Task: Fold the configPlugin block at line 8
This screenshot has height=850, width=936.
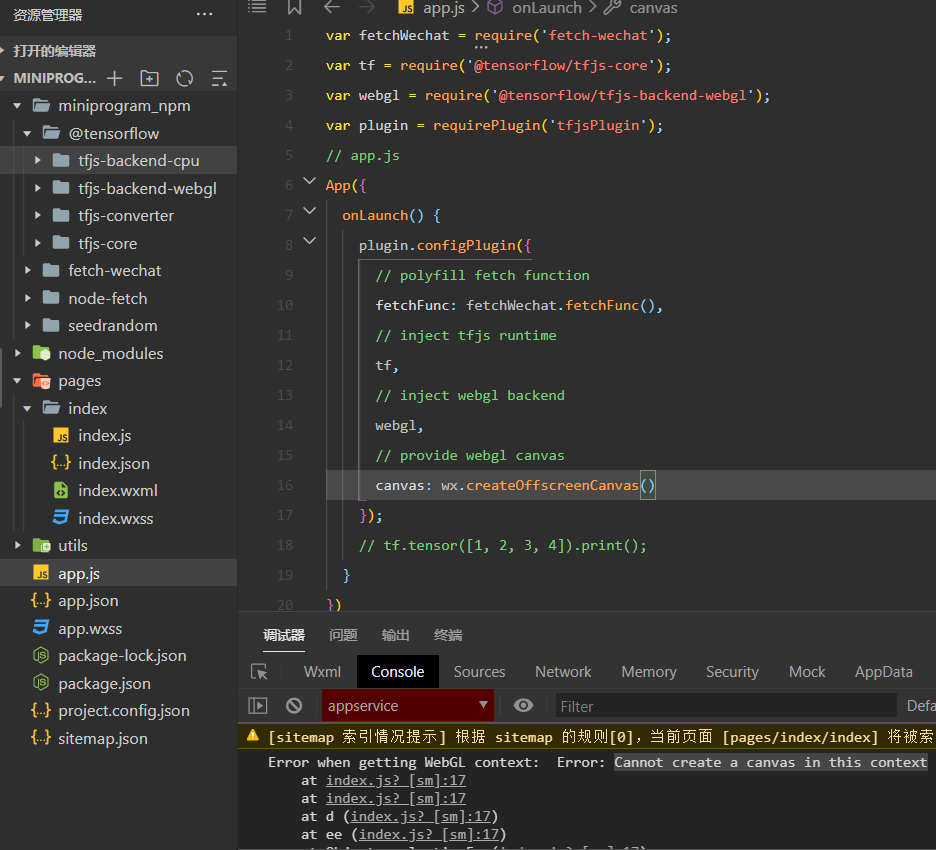Action: (309, 240)
